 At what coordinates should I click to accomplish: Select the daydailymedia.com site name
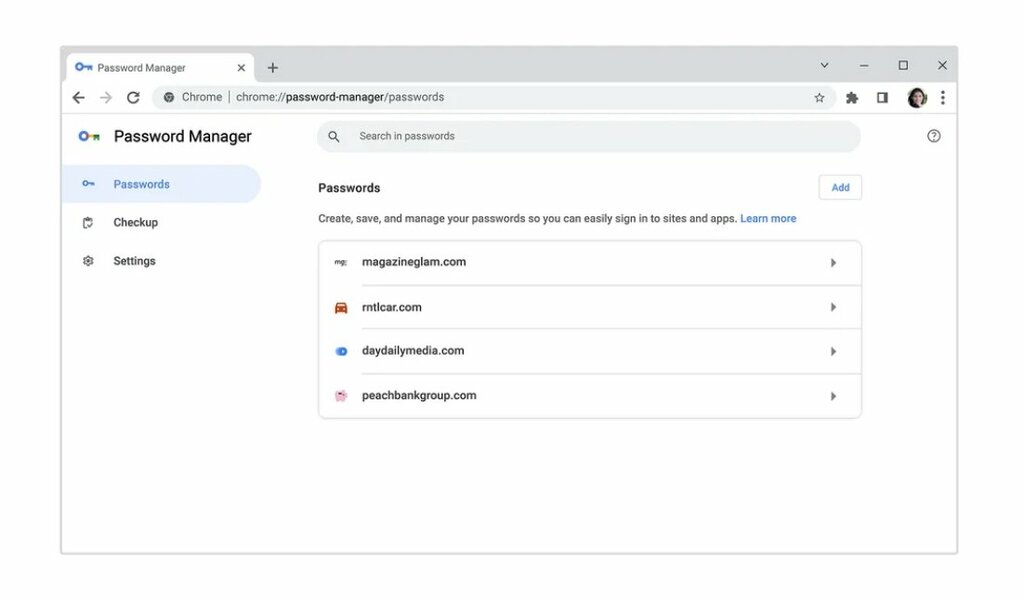click(413, 351)
